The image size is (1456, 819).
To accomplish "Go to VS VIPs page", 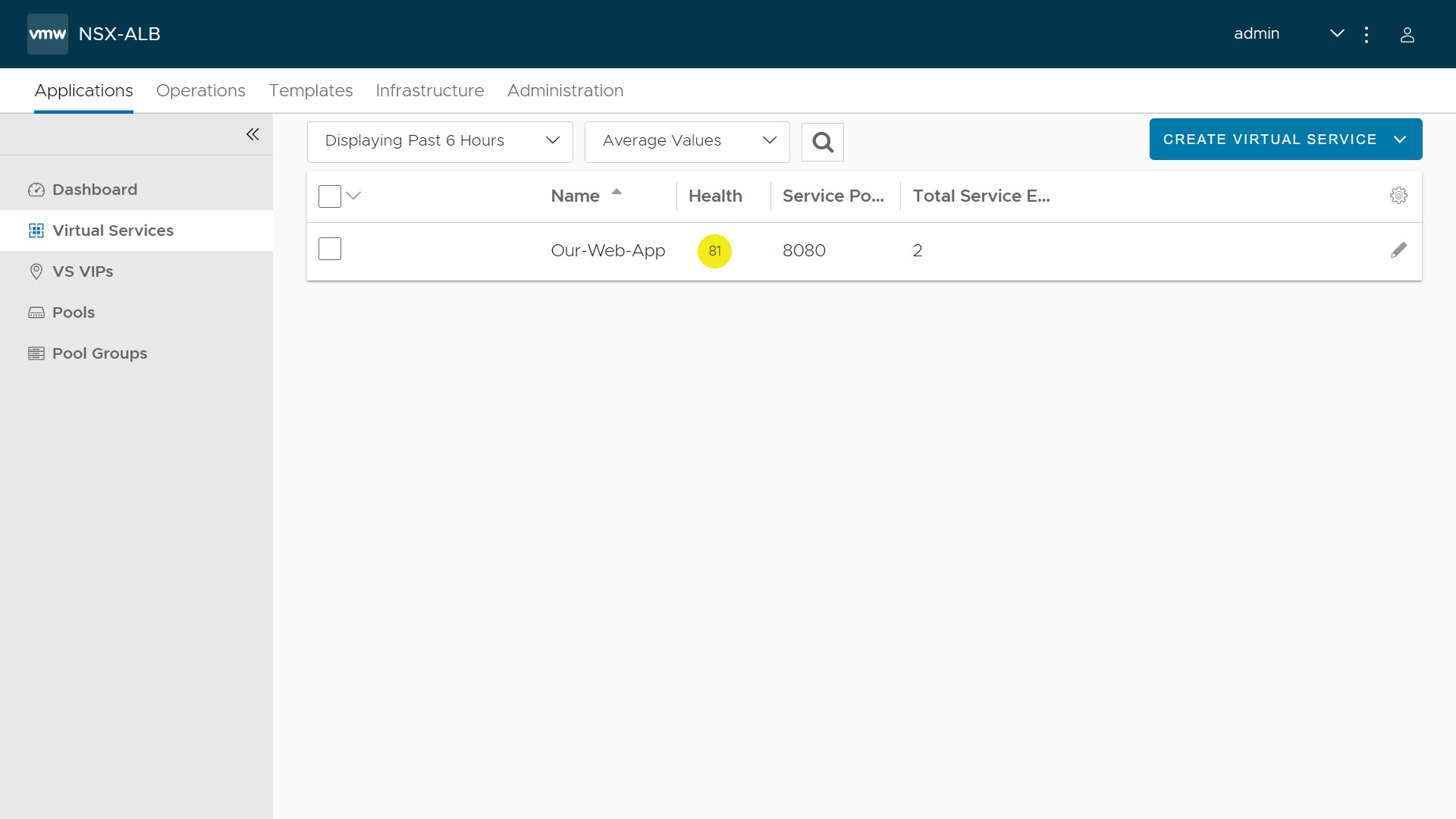I will tap(82, 271).
